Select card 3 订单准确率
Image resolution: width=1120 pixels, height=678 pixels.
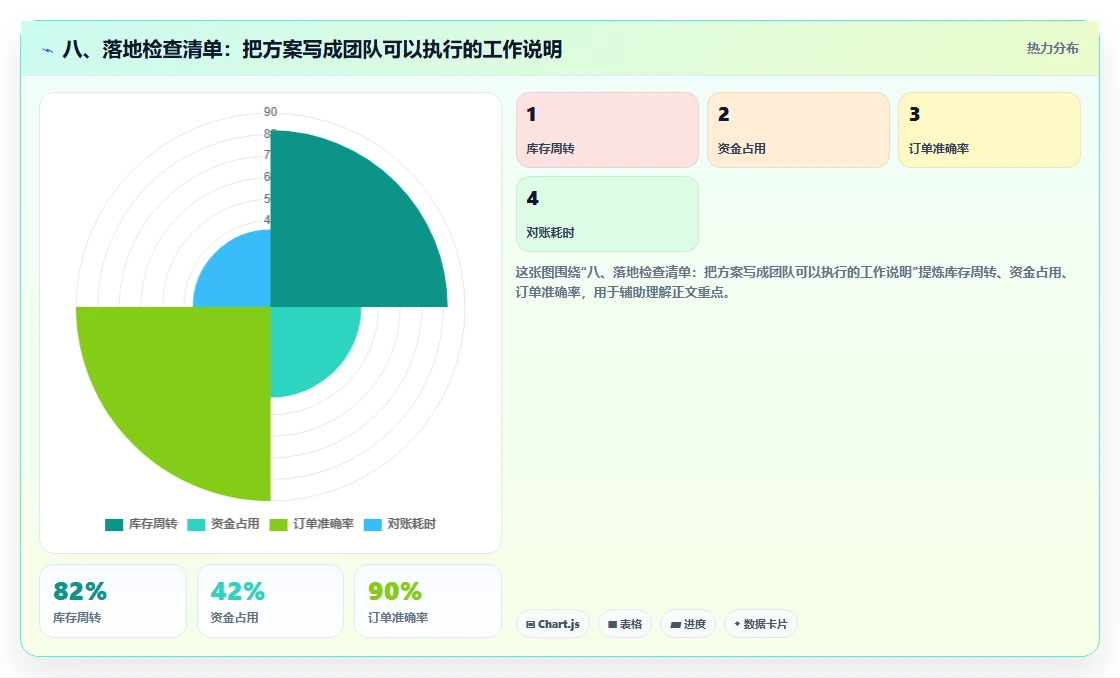(x=989, y=130)
